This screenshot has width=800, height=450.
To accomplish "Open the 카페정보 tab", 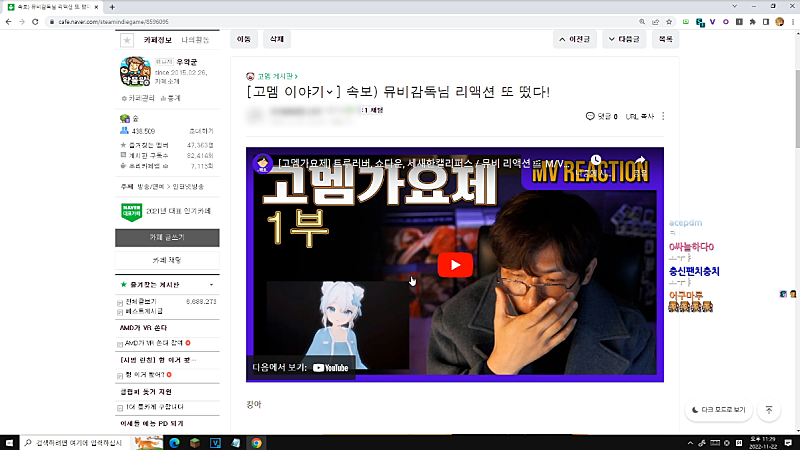I will [157, 40].
